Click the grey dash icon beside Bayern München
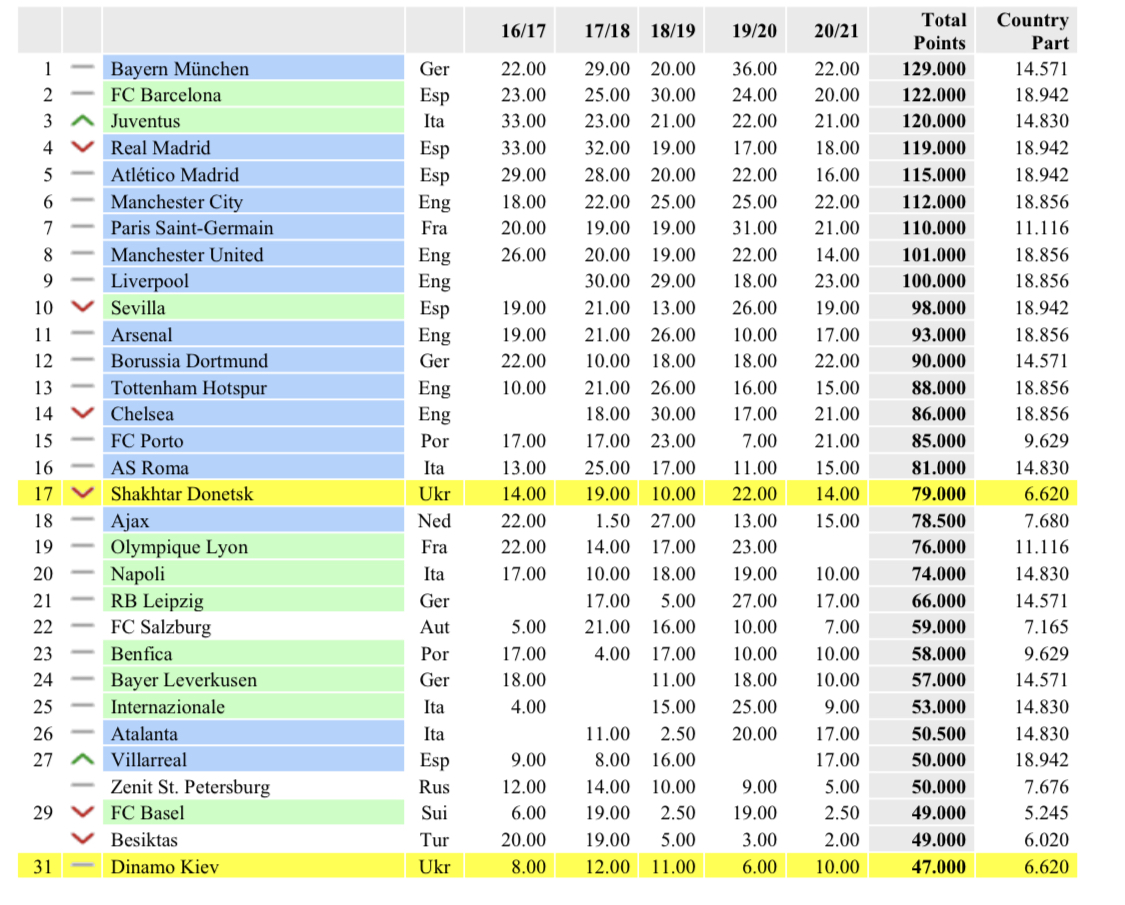Viewport: 1125px width, 905px height. pos(83,69)
